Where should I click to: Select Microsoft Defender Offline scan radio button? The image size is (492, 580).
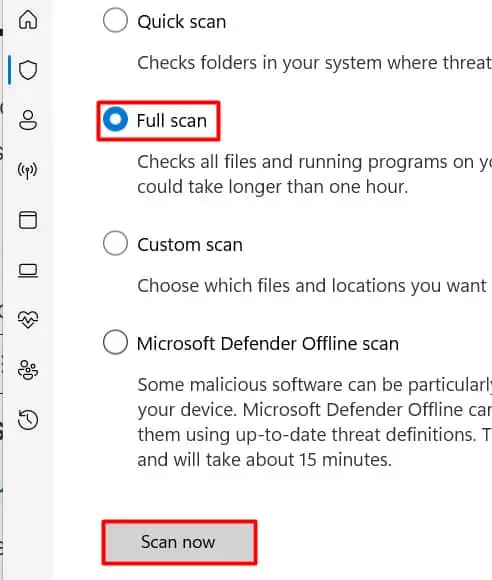(115, 342)
